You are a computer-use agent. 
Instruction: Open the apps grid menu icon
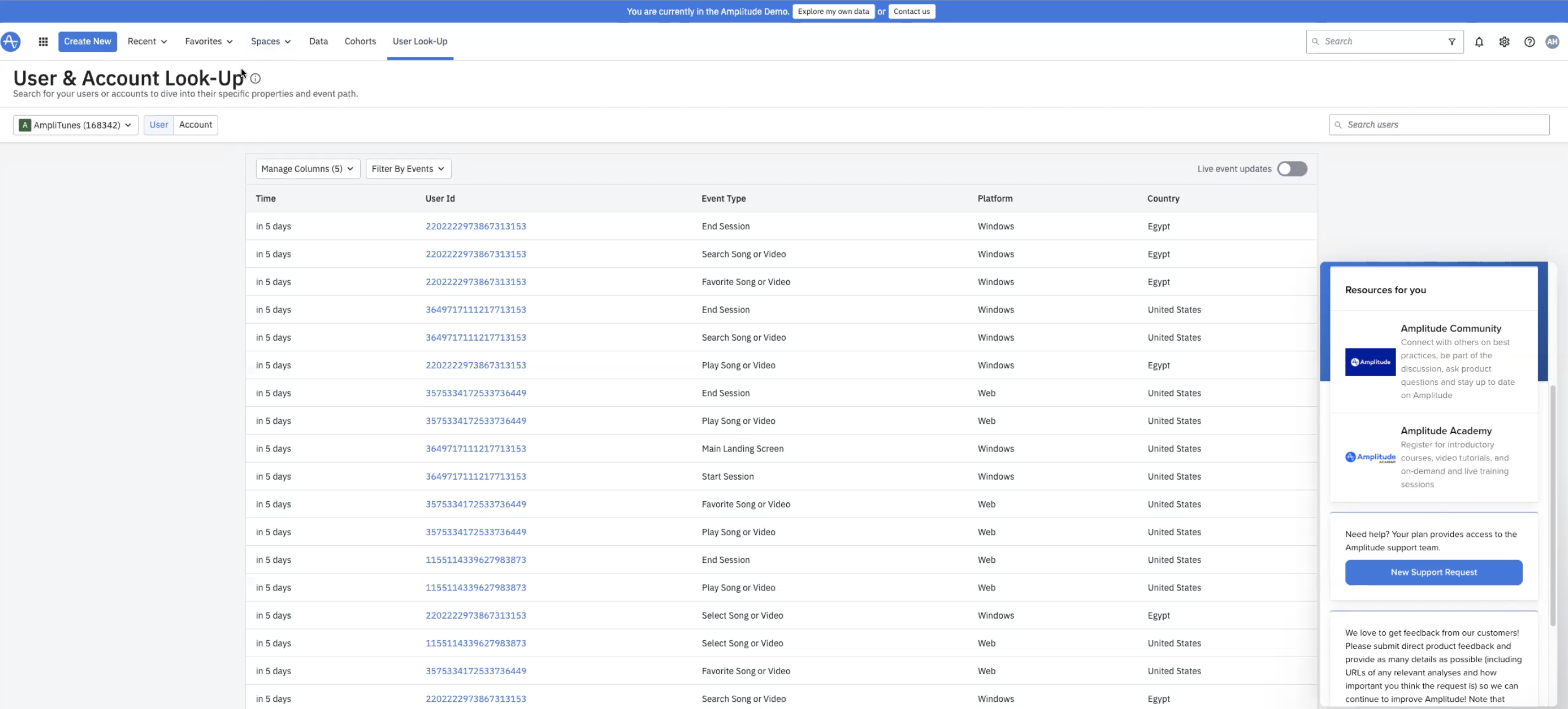tap(43, 41)
